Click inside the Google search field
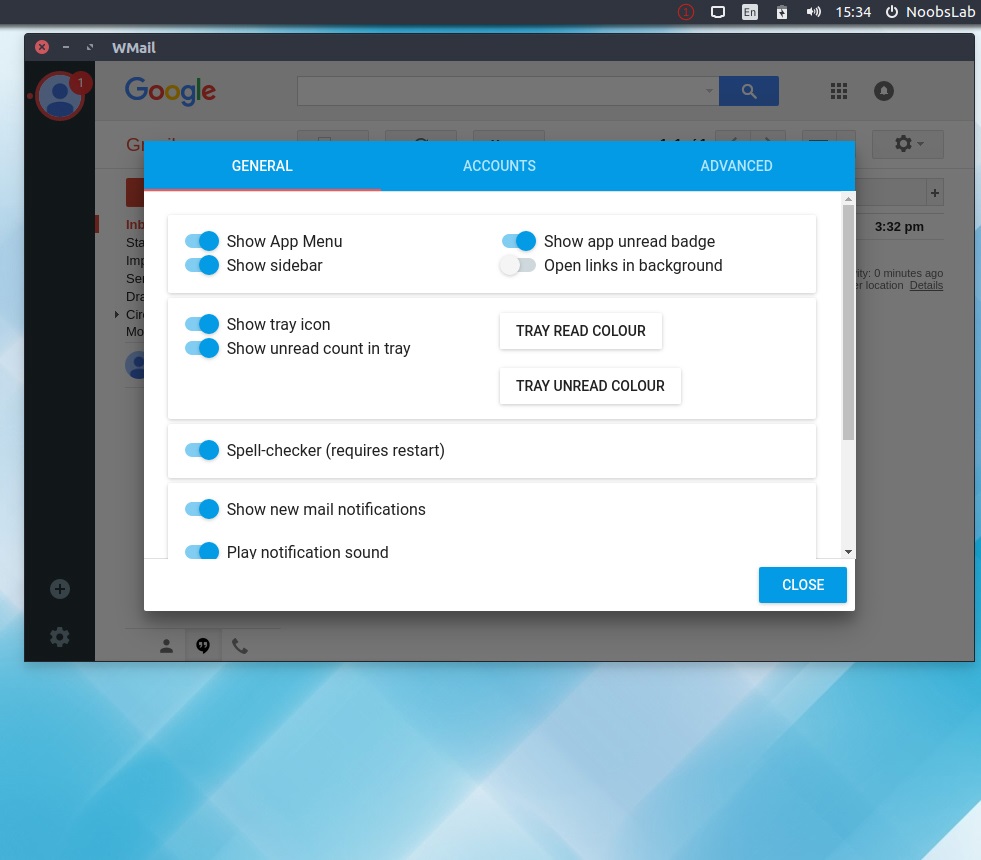The image size is (981, 860). pyautogui.click(x=500, y=90)
